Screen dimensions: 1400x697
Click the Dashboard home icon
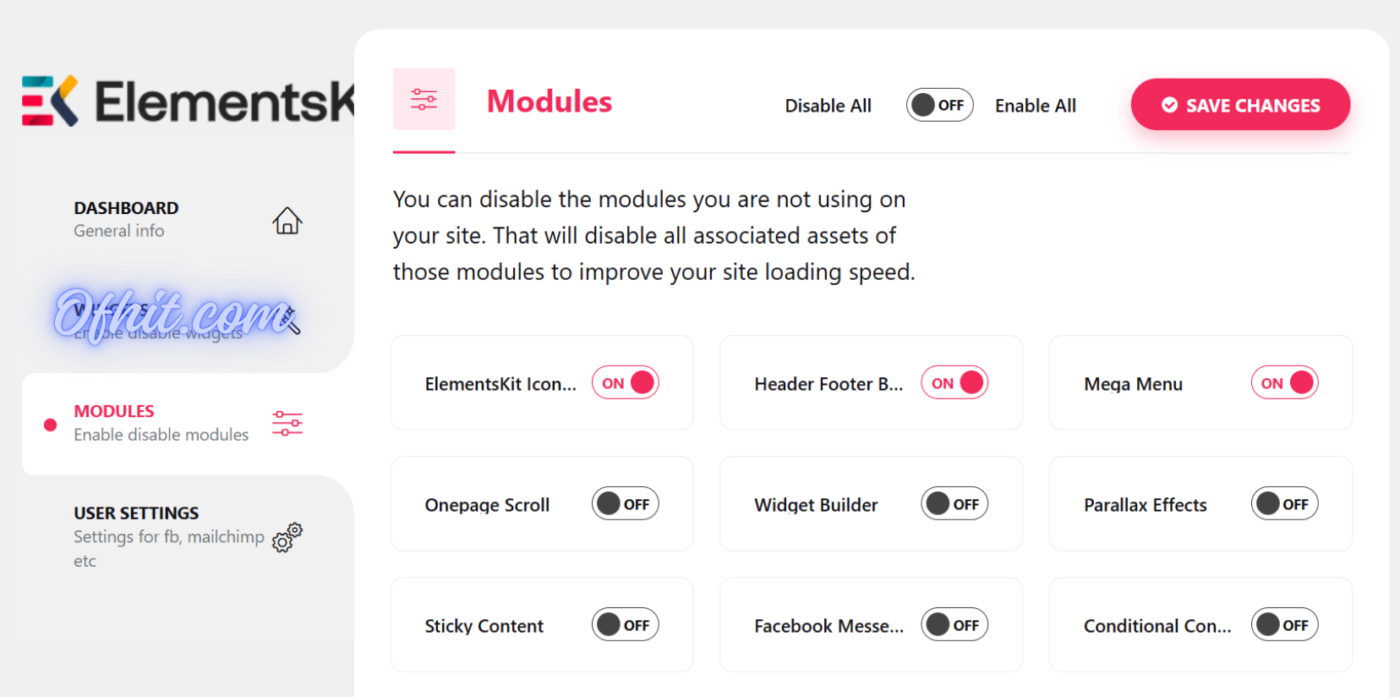[x=287, y=220]
